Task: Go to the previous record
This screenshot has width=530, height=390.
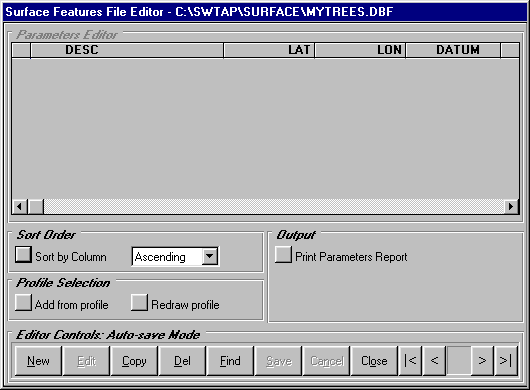Action: (434, 361)
